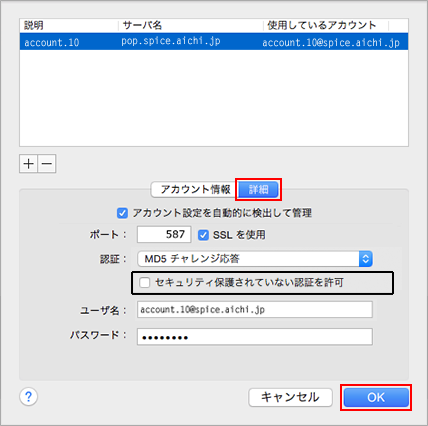Click the 認証 dropdown stepper arrows
Image resolution: width=428 pixels, height=426 pixels.
pyautogui.click(x=366, y=259)
